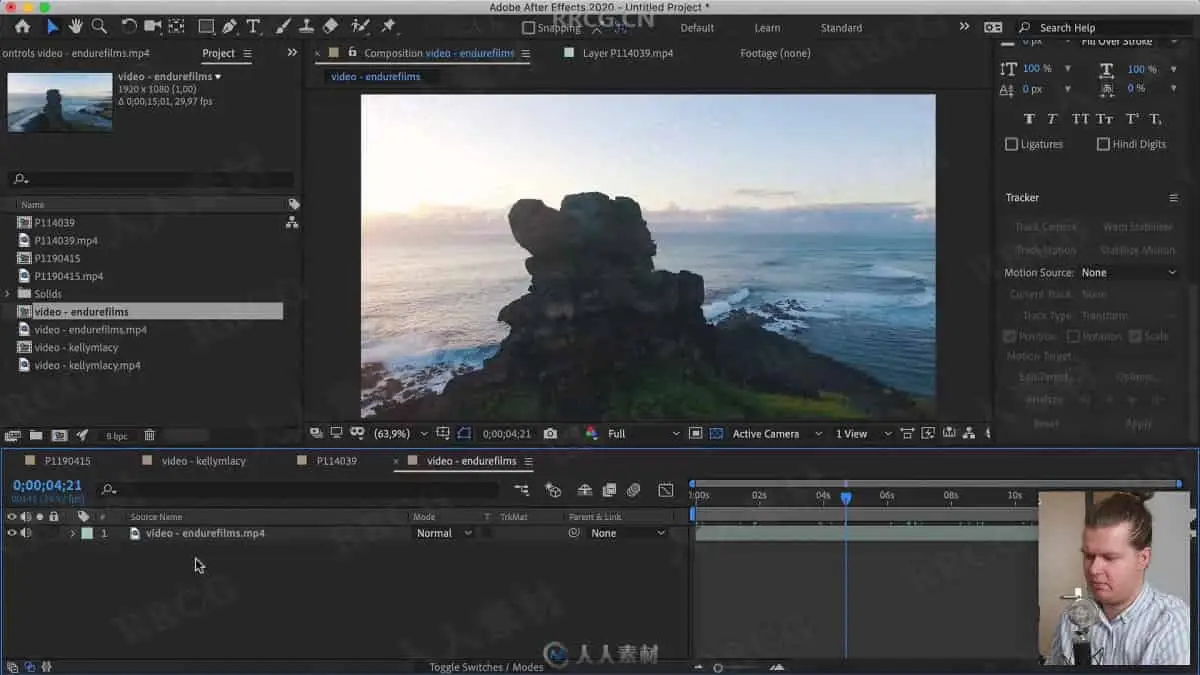Activate the Zoom magnifier tool
This screenshot has height=675, width=1200.
[99, 26]
